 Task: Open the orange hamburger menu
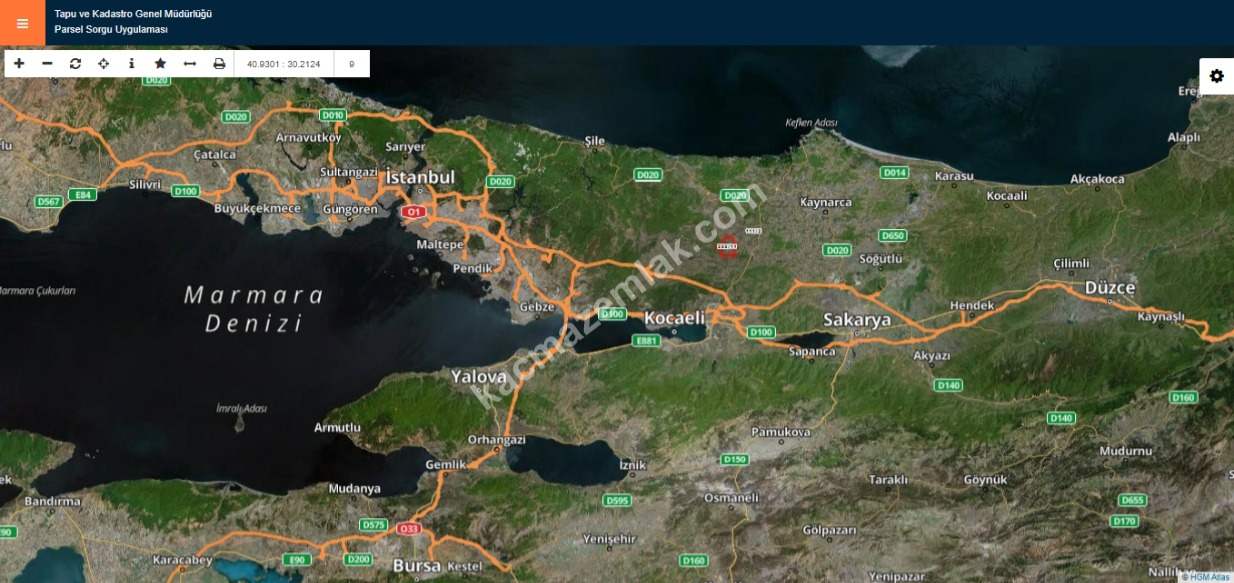(22, 23)
